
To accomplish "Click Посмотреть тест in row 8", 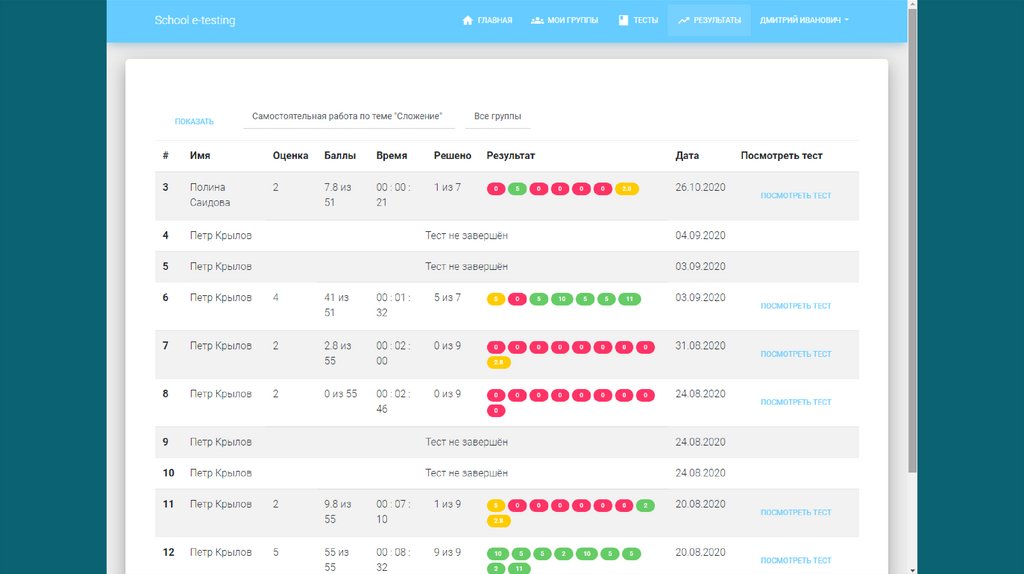I will [x=795, y=402].
